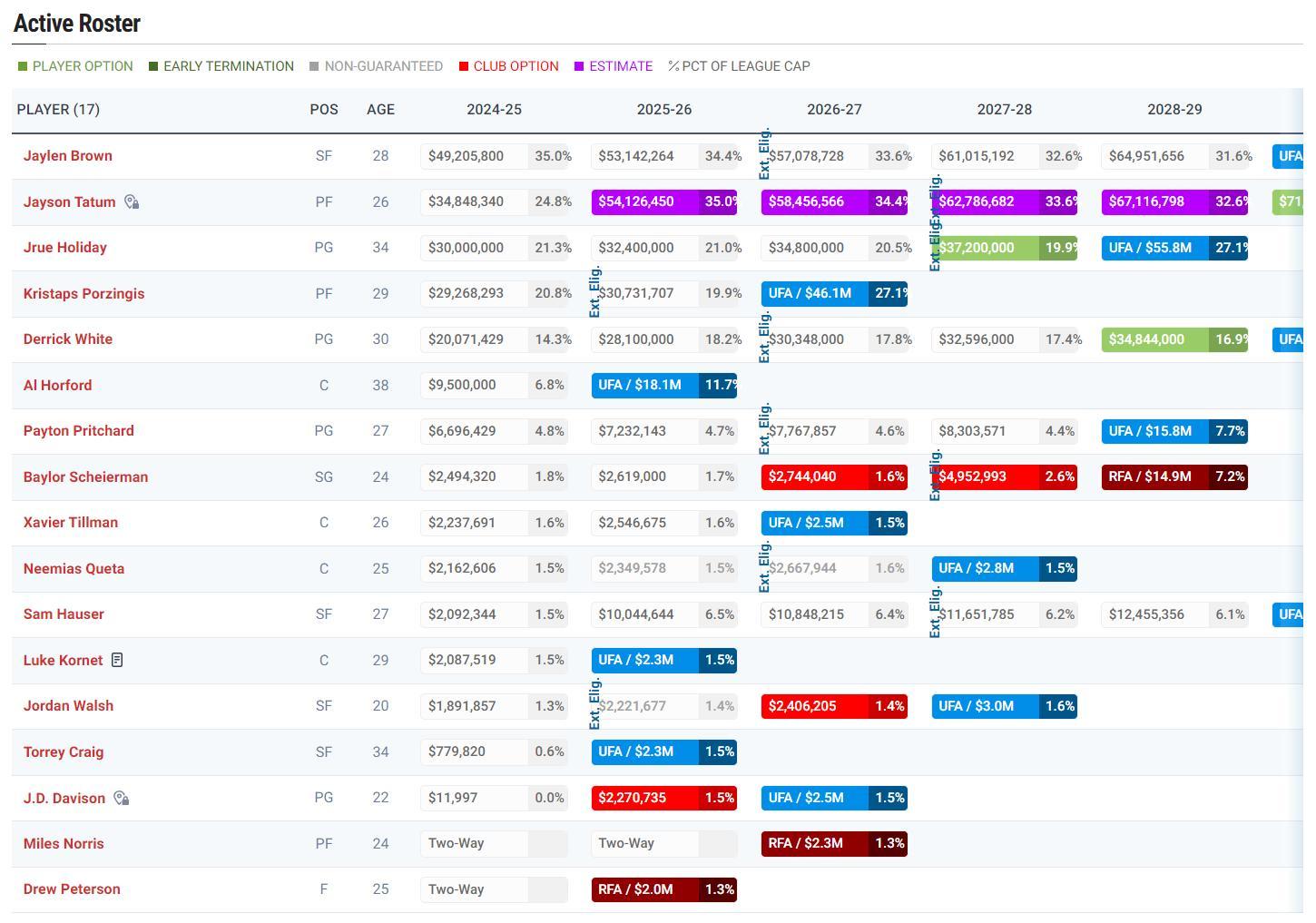The height and width of the screenshot is (923, 1316).
Task: Click the purple Estimate legend square
Action: [x=579, y=66]
